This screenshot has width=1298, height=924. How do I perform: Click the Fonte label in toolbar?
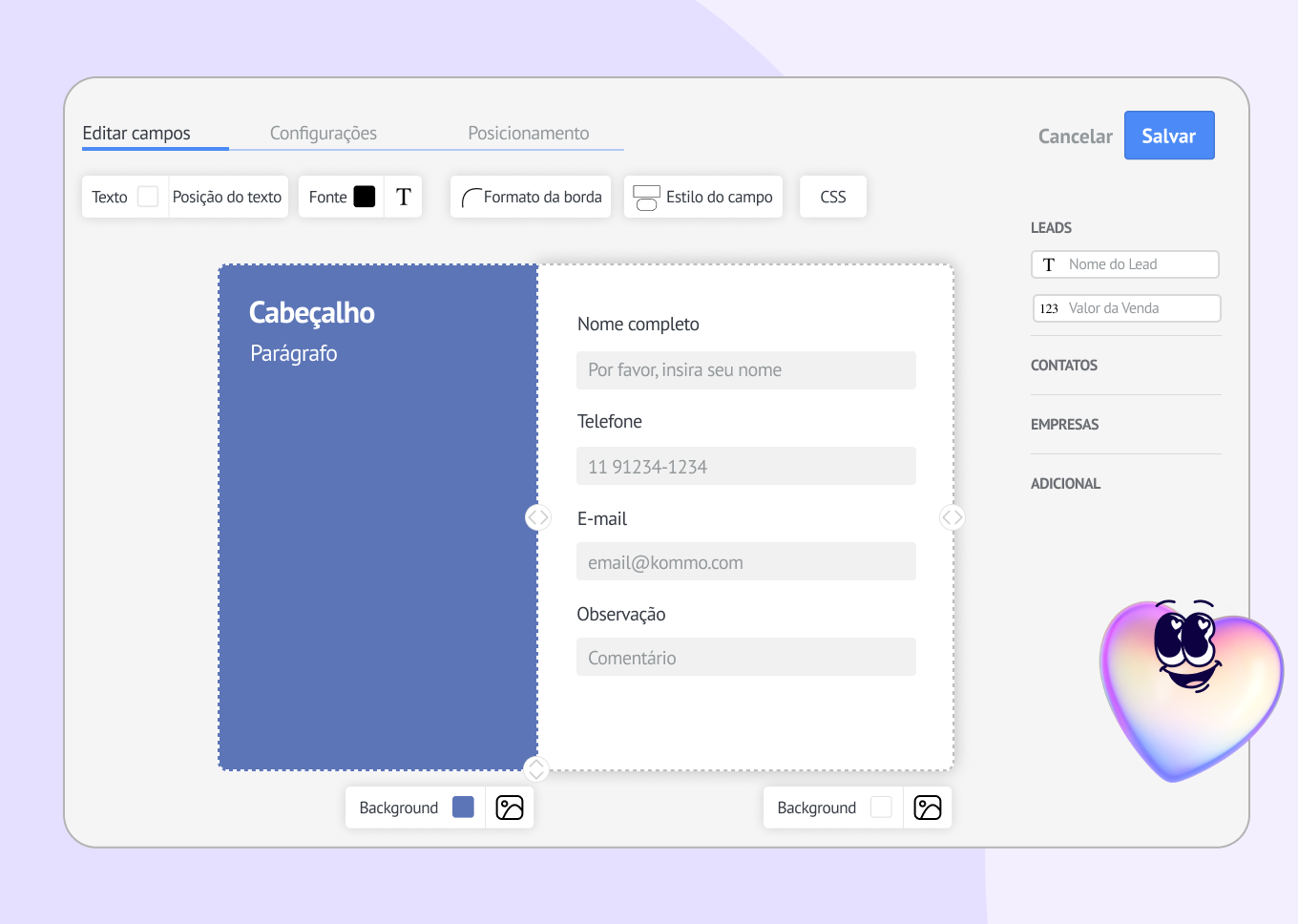pyautogui.click(x=328, y=197)
